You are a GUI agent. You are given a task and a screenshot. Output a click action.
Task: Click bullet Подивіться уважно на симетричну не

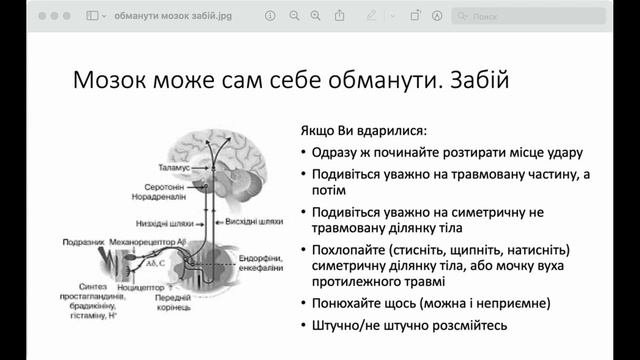coord(428,212)
